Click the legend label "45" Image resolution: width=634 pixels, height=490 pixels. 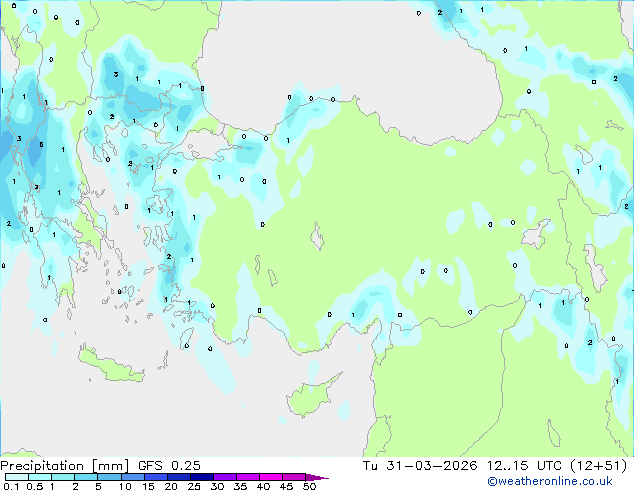click(x=286, y=486)
